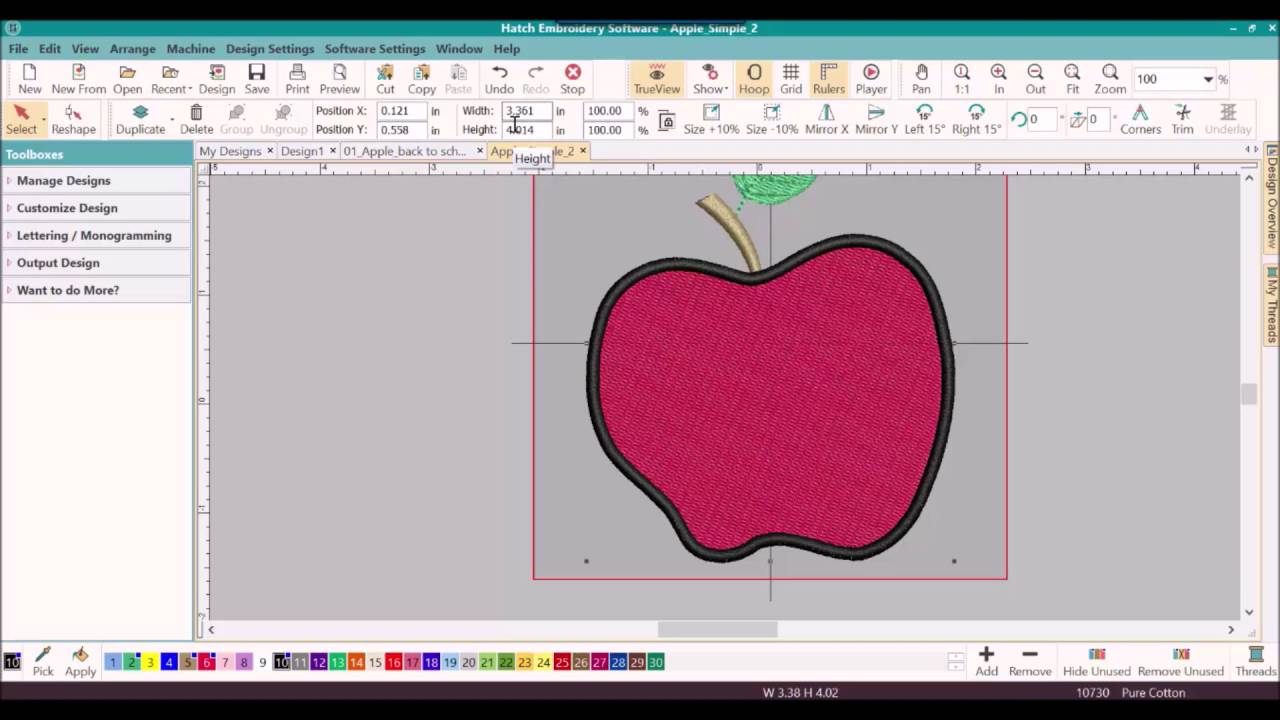Increase Size by 10%
This screenshot has height=720, width=1280.
(x=711, y=119)
